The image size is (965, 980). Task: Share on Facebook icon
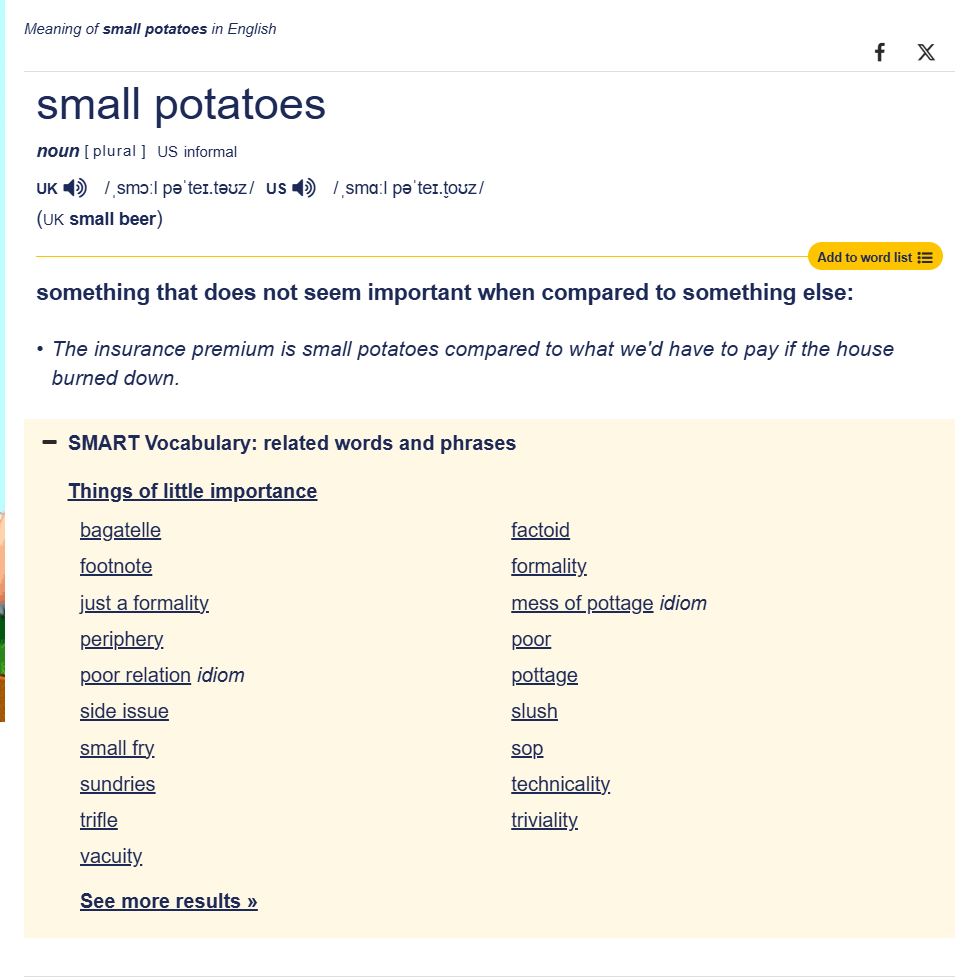tap(880, 53)
